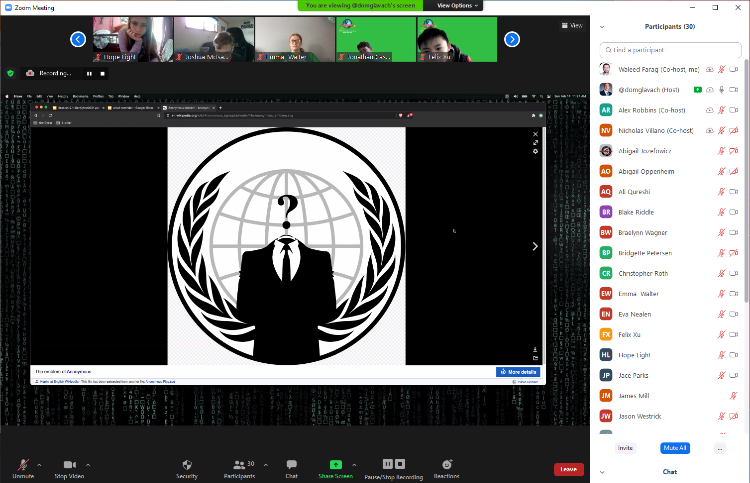Open video options arrow beside Stop Video
750x483 pixels.
pyautogui.click(x=88, y=465)
